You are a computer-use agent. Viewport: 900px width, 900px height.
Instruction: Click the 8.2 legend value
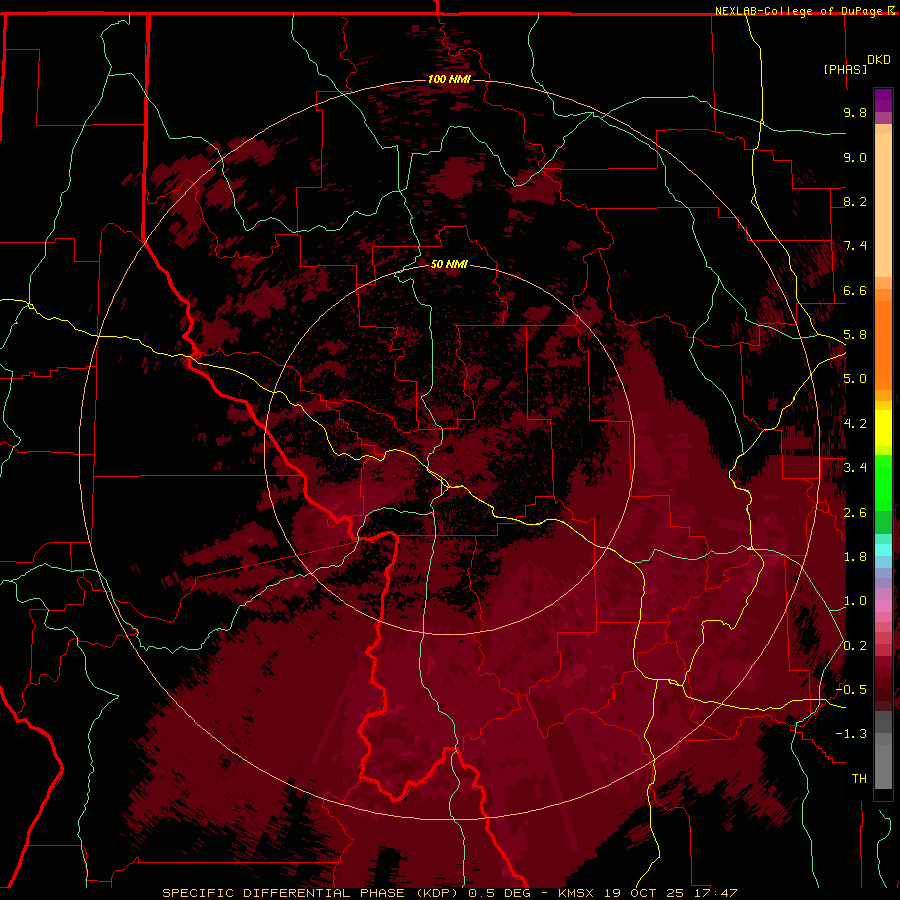[x=855, y=201]
